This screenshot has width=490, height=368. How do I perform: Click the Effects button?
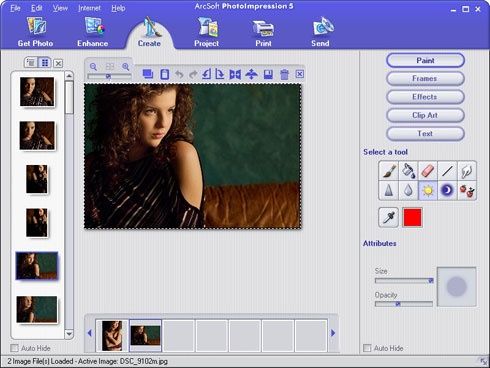(425, 97)
